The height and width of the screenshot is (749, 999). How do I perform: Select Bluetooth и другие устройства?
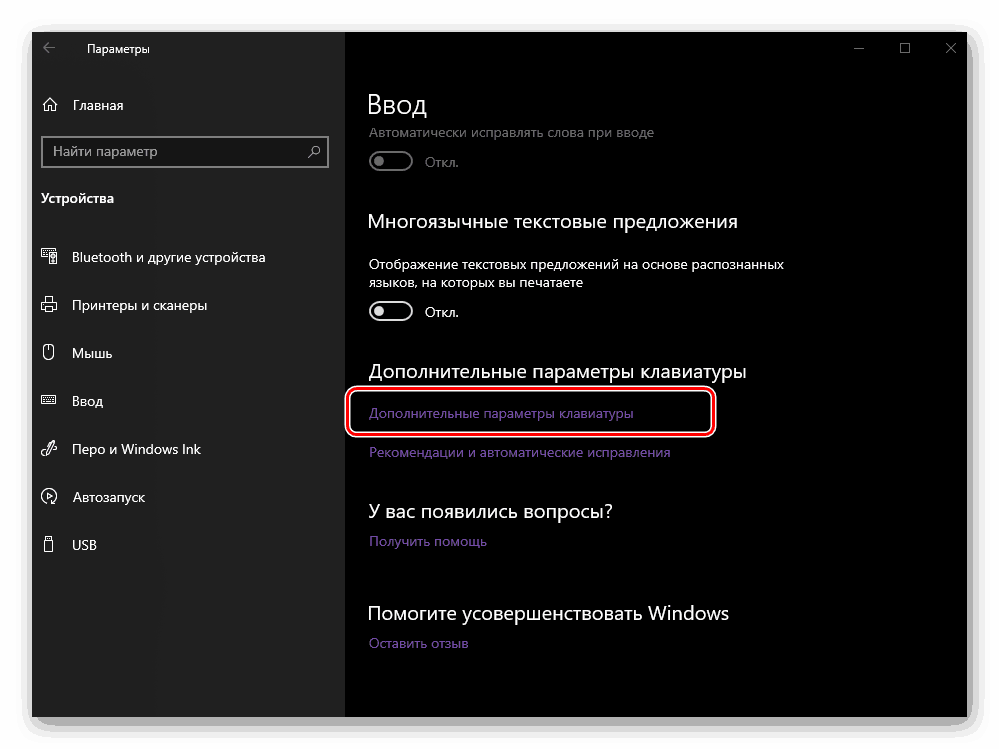click(x=168, y=257)
